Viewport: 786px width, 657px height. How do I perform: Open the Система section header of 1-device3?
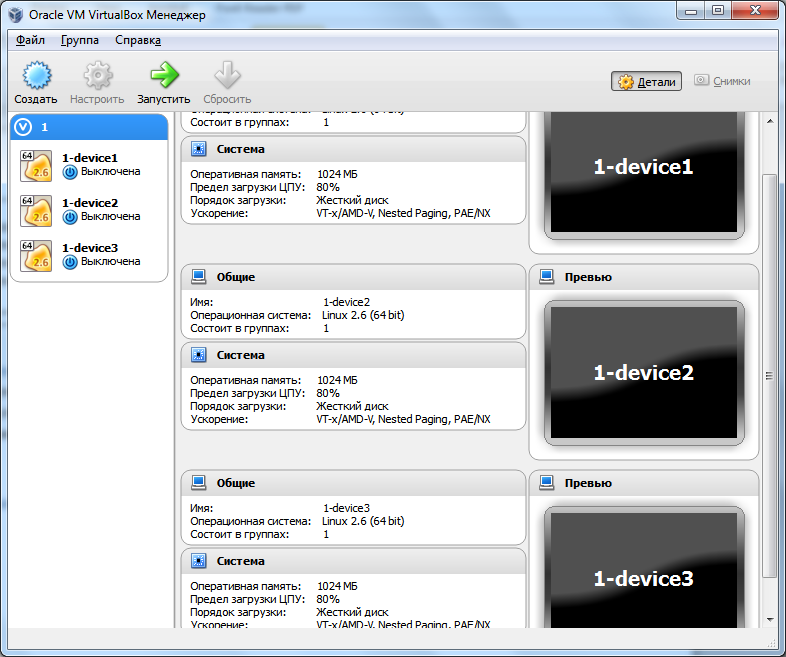(353, 561)
